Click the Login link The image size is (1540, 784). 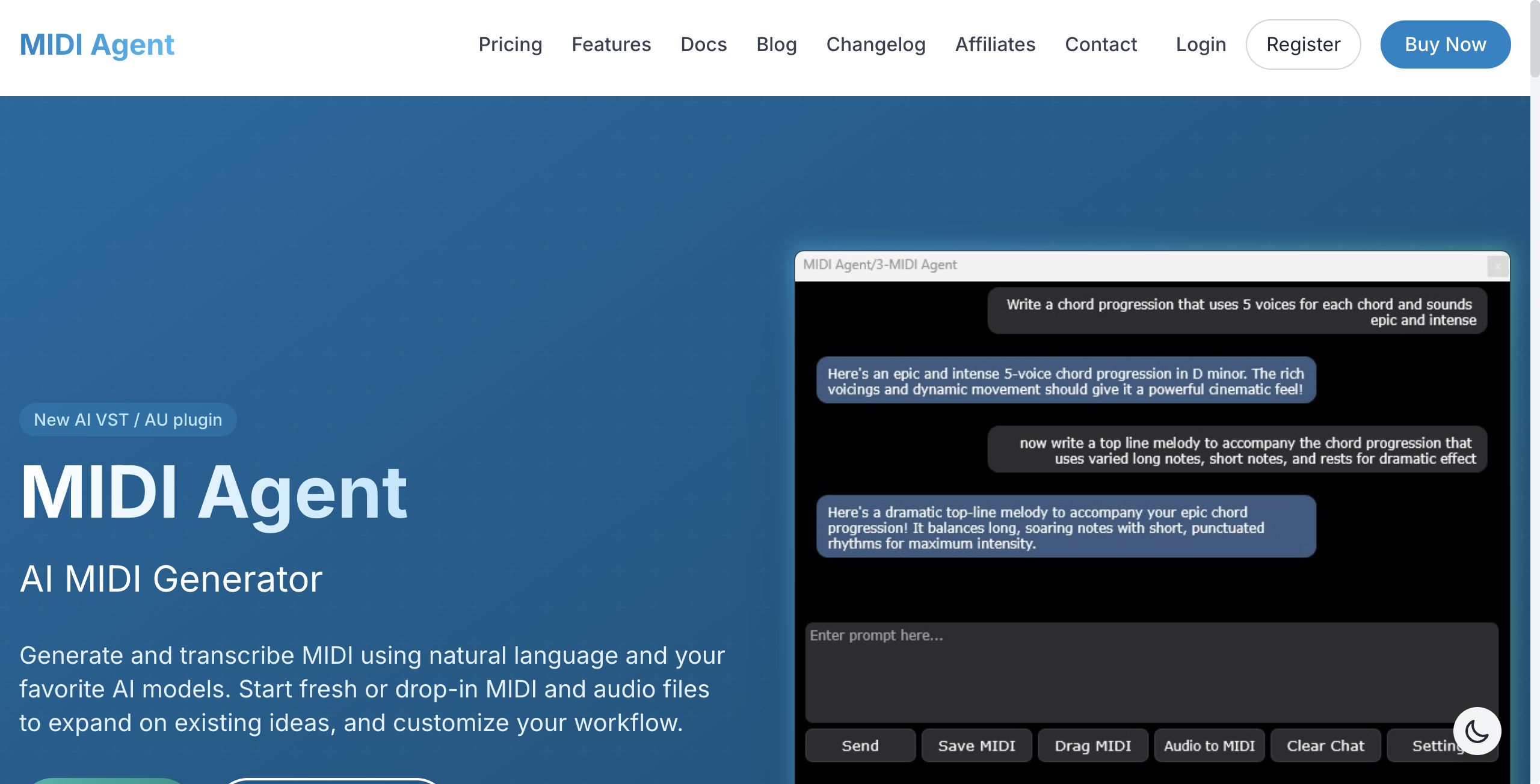tap(1201, 44)
